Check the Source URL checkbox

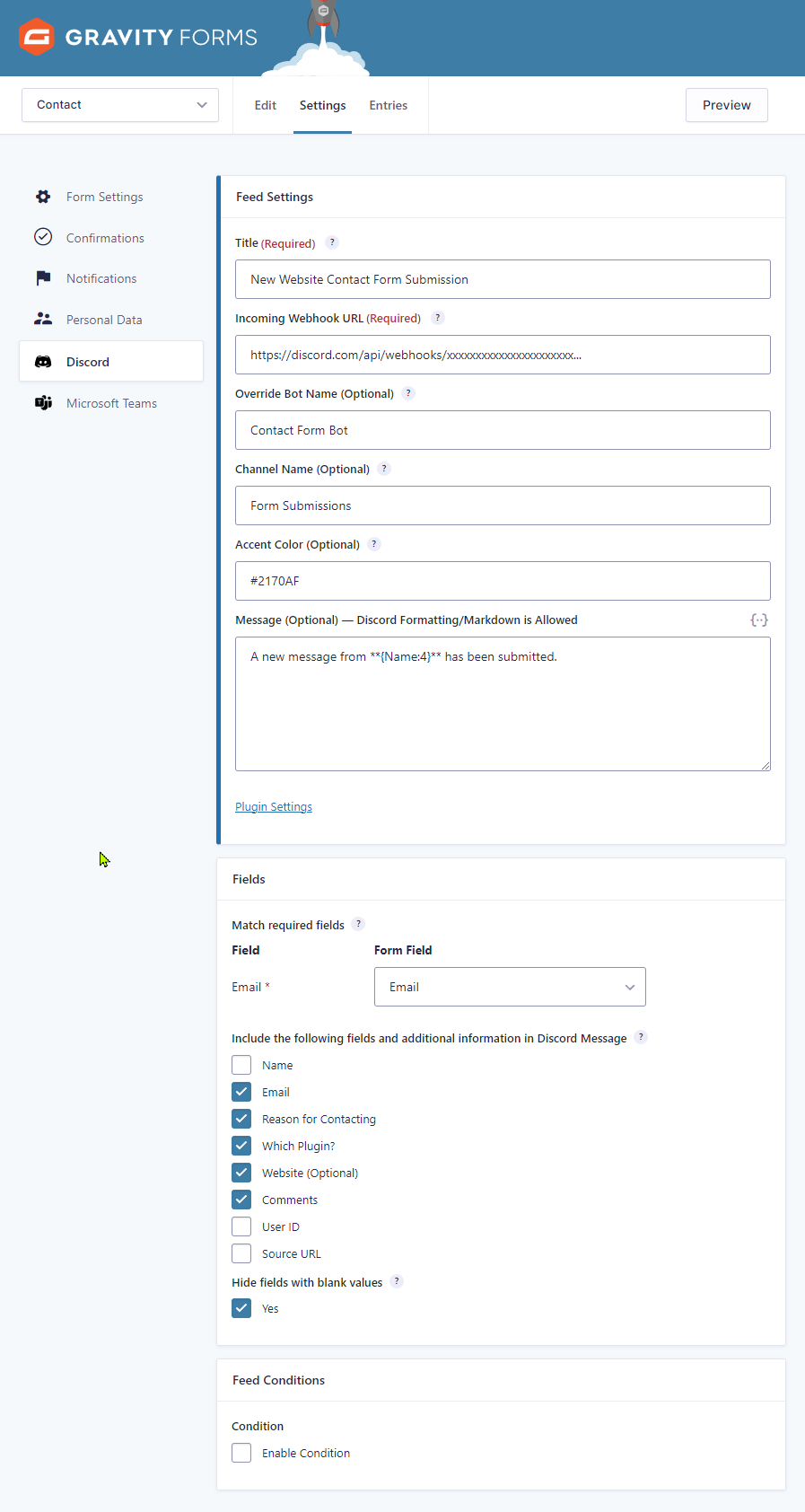coord(241,1253)
